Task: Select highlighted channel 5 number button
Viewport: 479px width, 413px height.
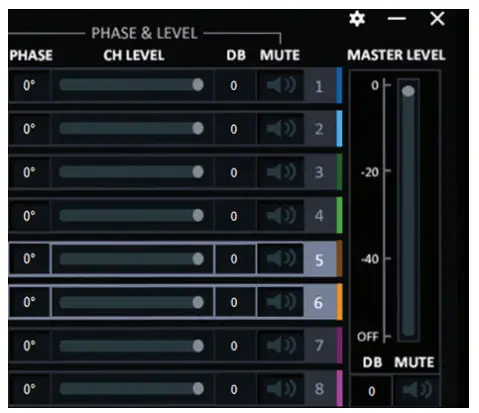Action: (x=320, y=259)
